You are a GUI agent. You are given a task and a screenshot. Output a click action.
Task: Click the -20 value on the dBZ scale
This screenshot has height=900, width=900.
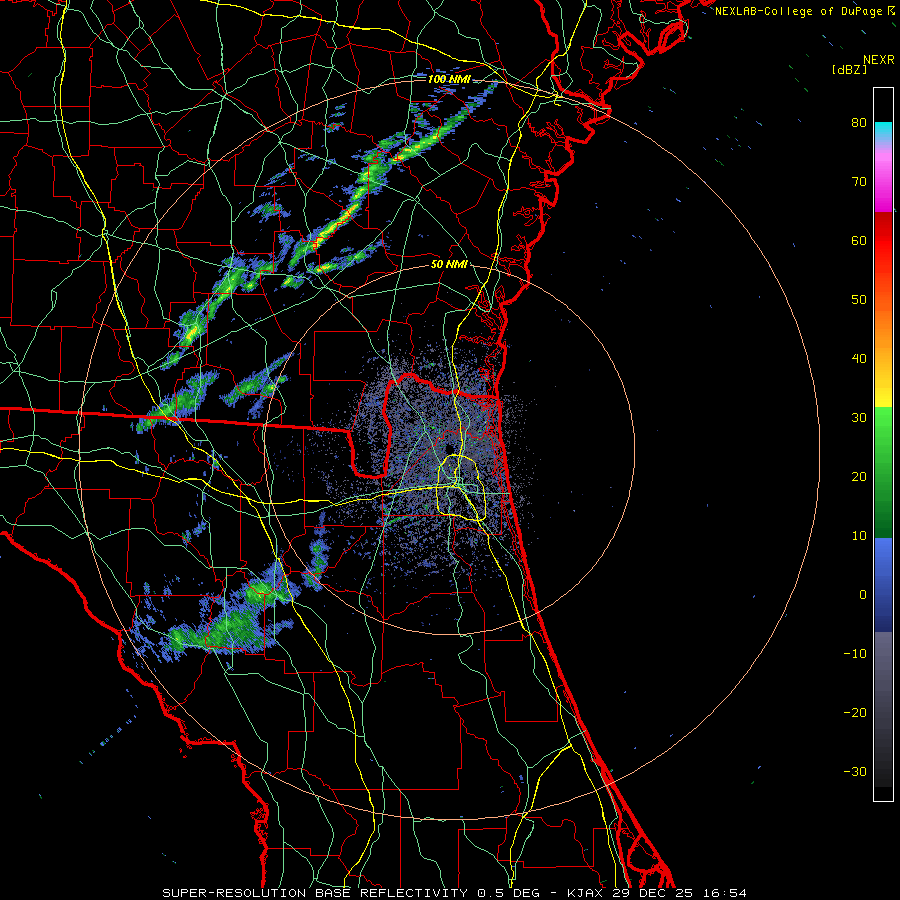(855, 712)
